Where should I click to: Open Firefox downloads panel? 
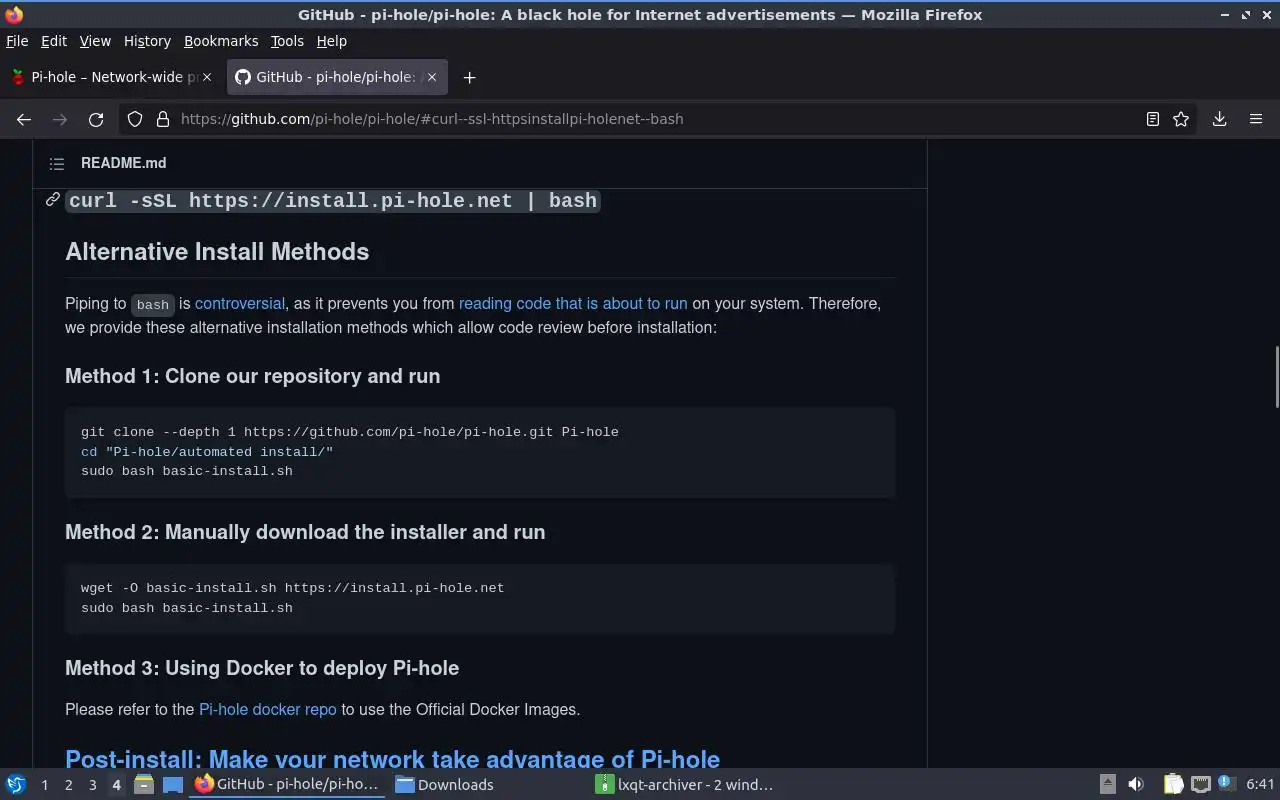pos(1219,119)
